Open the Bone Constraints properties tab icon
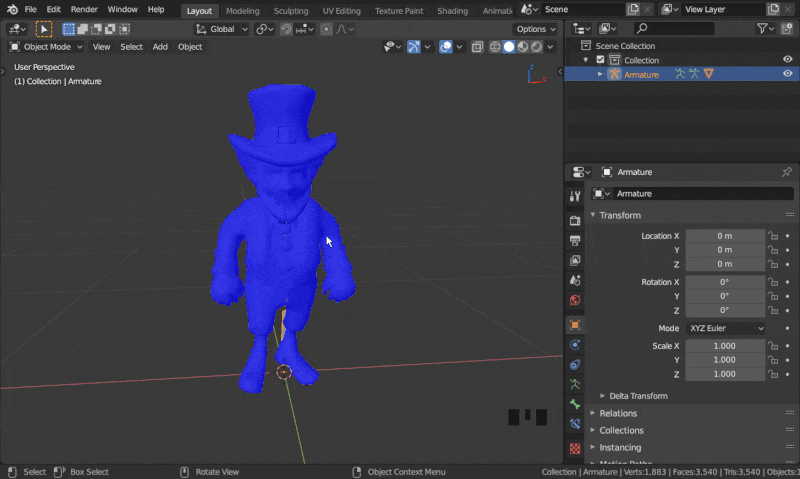The width and height of the screenshot is (800, 479). click(x=575, y=424)
